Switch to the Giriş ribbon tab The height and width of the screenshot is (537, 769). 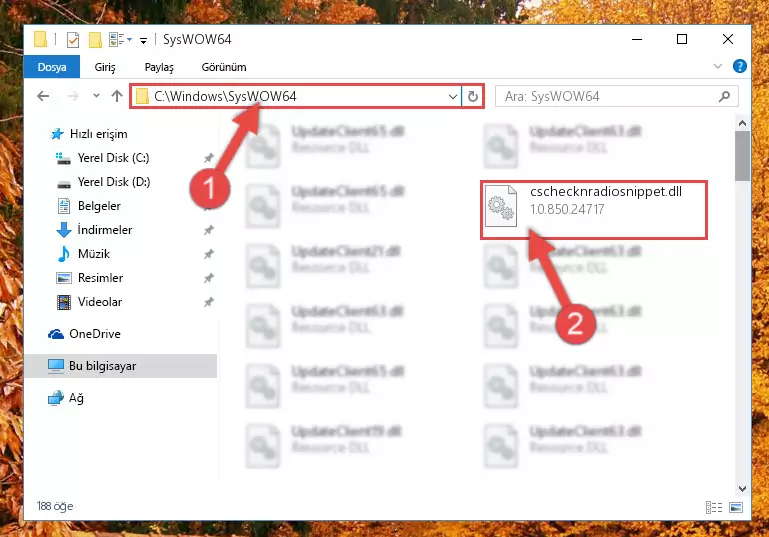coord(105,67)
